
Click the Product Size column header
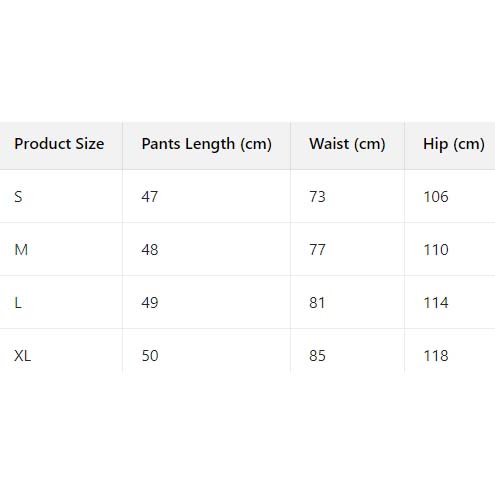[59, 144]
